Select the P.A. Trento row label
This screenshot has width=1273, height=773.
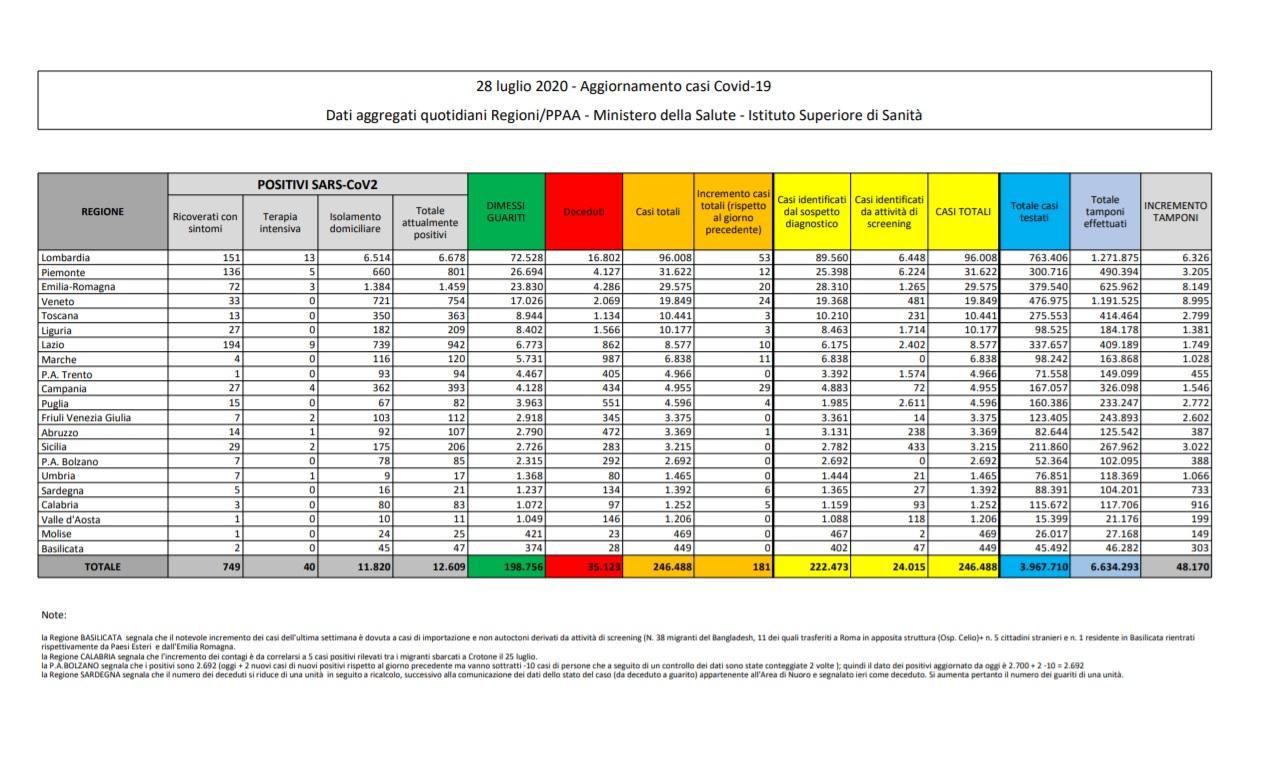coord(65,374)
